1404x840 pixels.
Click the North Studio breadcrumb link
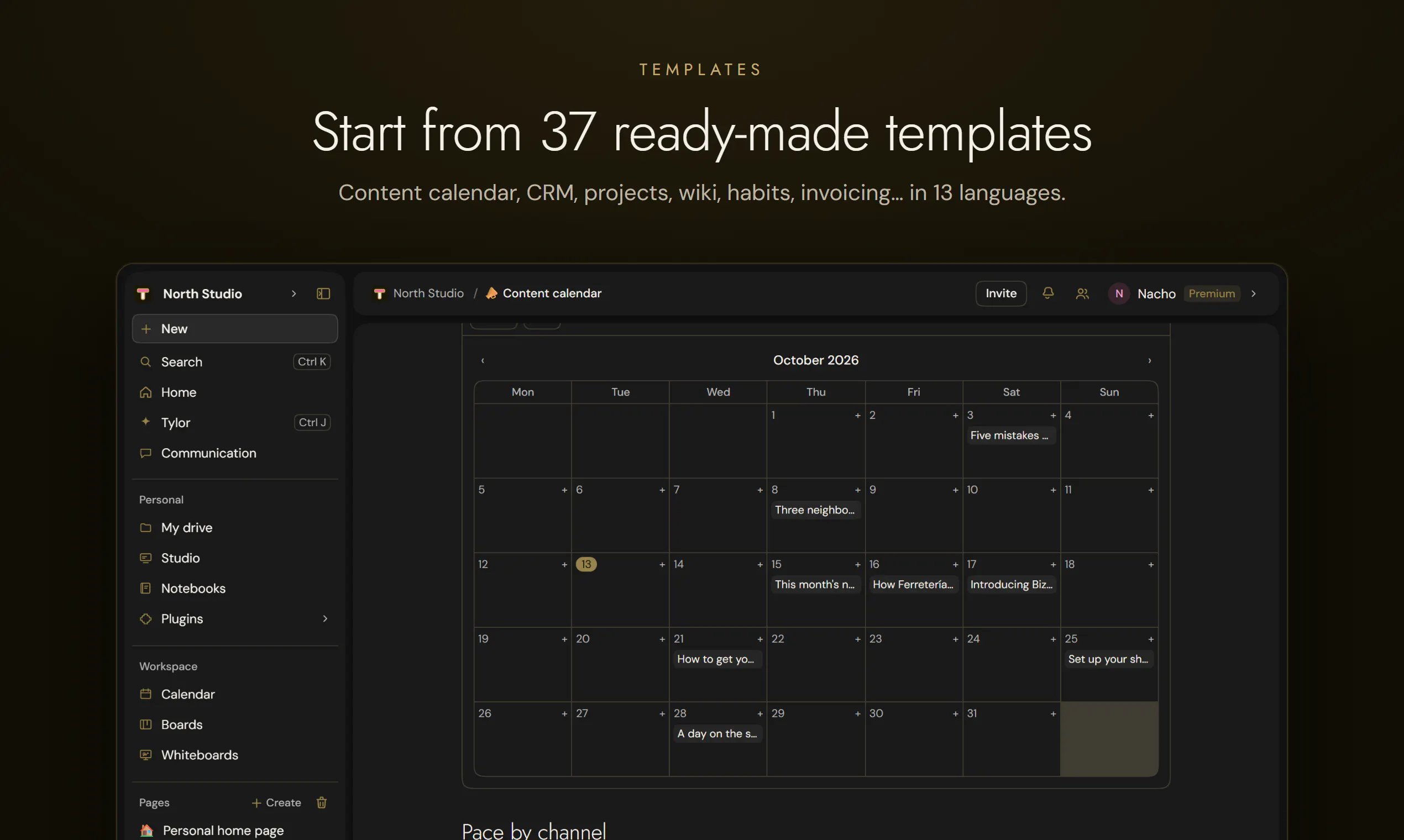click(428, 293)
